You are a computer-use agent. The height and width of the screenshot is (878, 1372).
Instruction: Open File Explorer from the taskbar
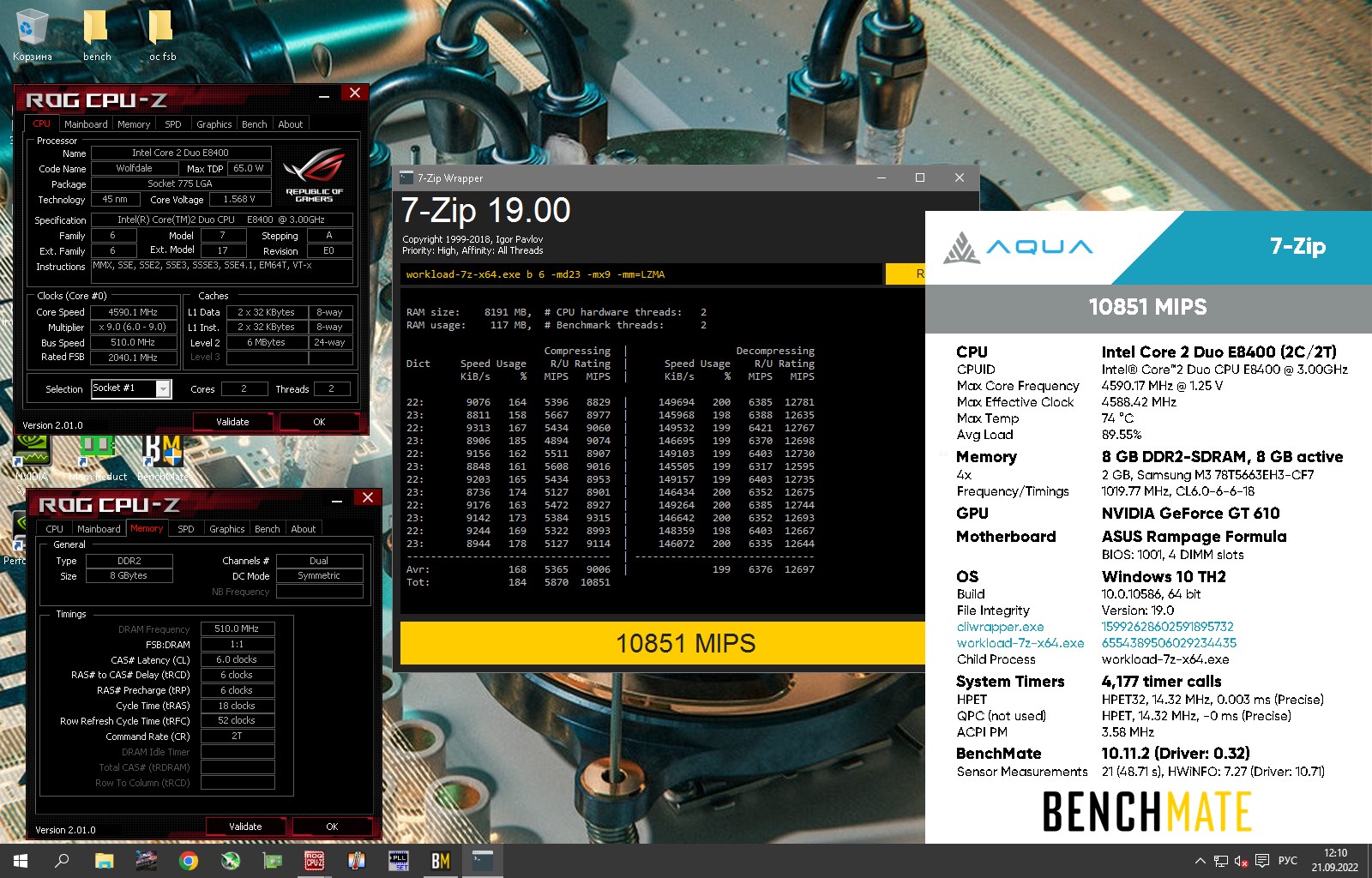(104, 861)
